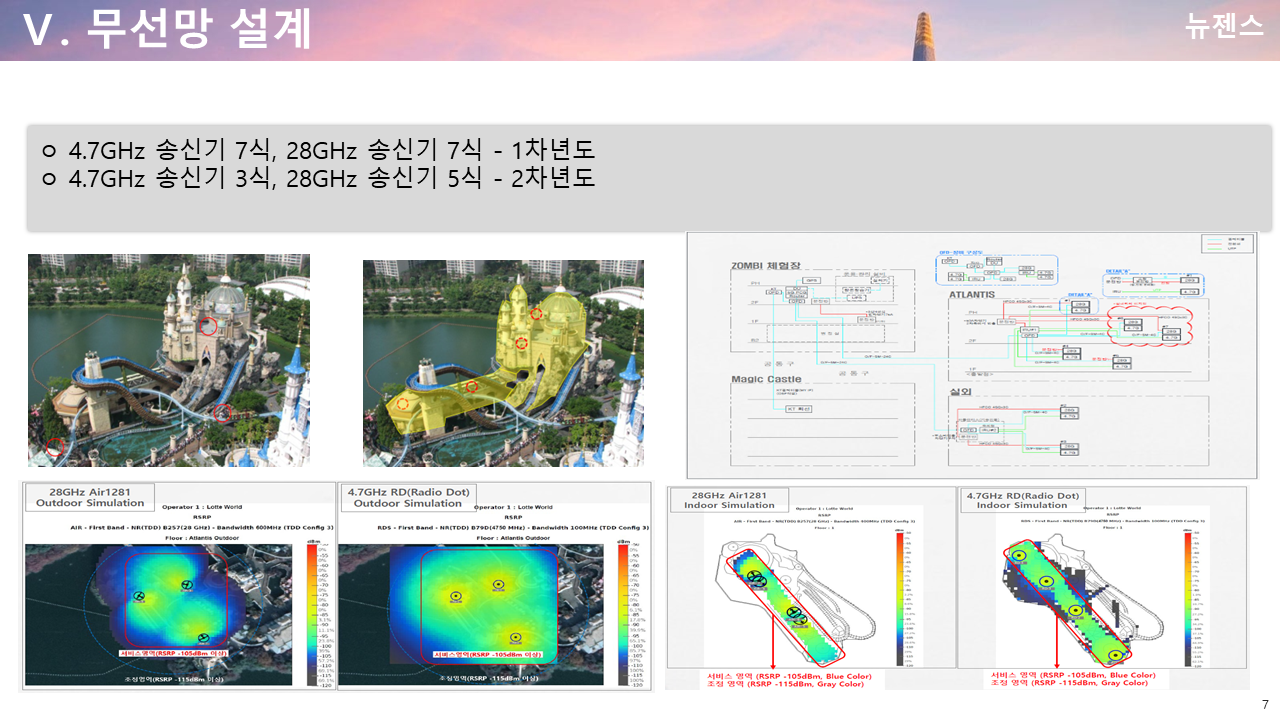Click the red circle marker on castle tower in unhighlighted photo

click(207, 325)
